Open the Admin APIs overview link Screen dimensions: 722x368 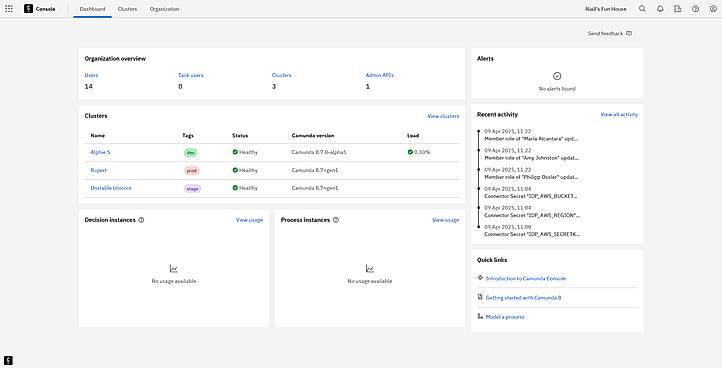[379, 75]
